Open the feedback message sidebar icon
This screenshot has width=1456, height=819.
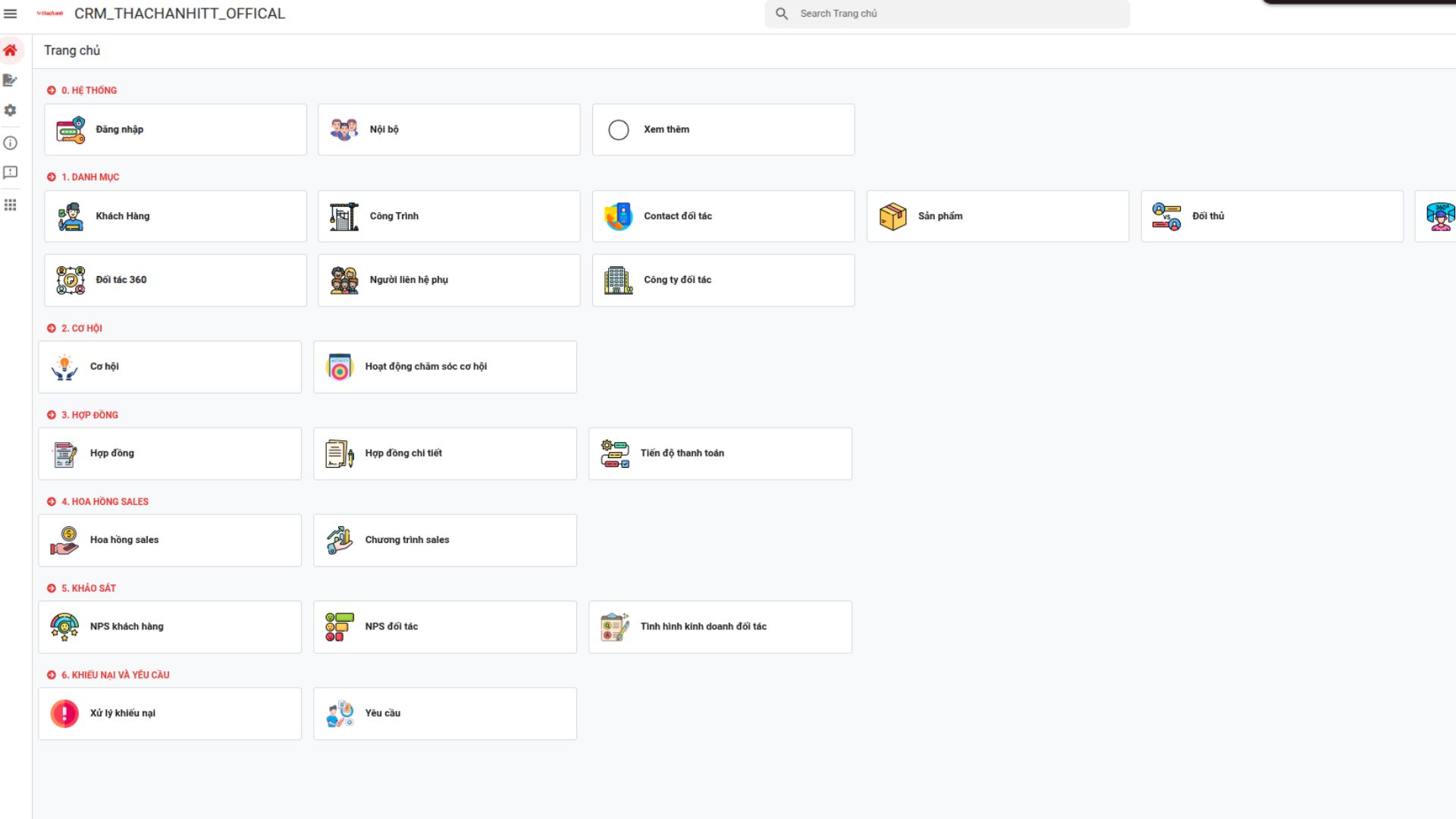click(x=11, y=173)
